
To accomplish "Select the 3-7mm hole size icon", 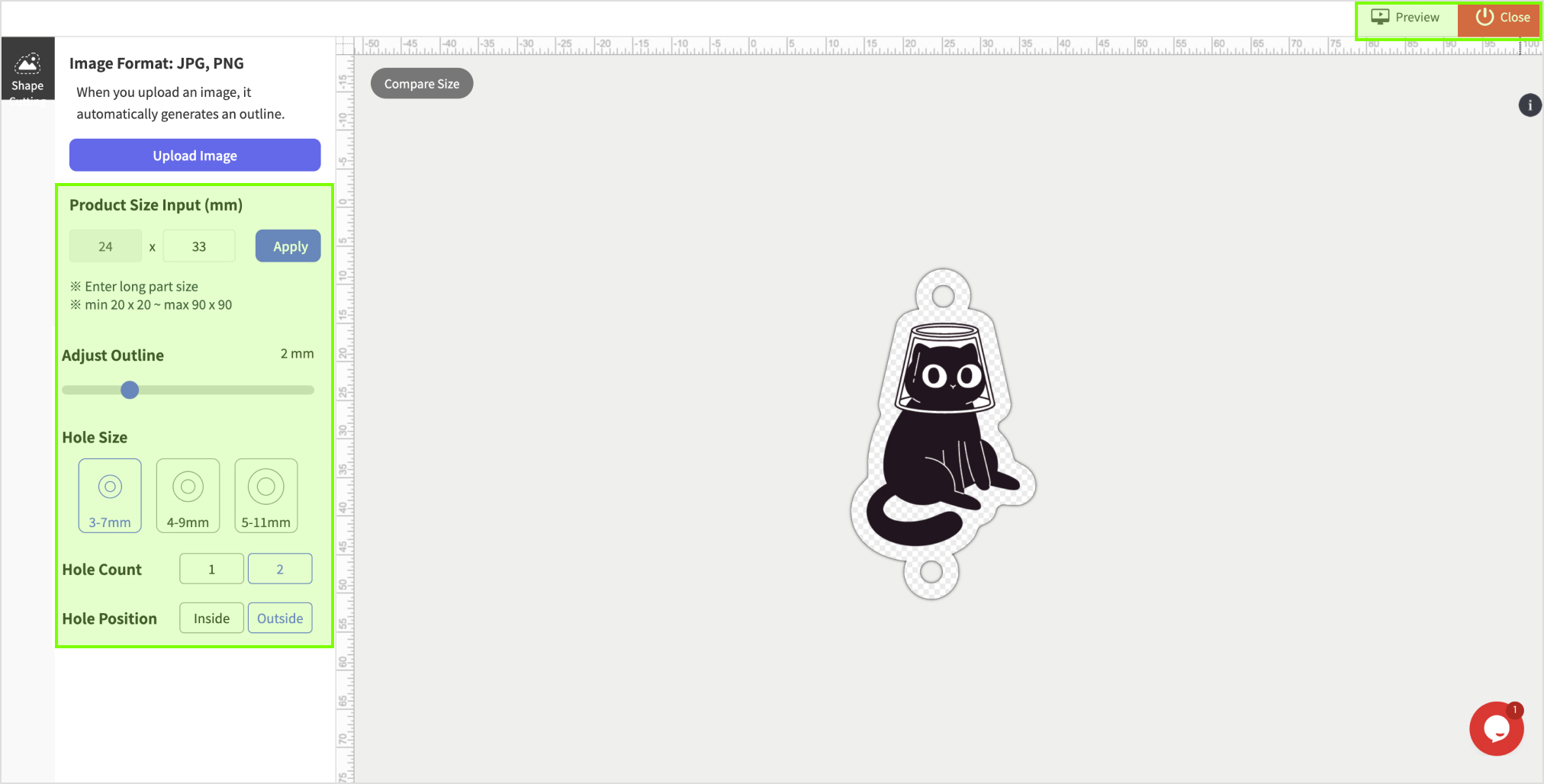I will (x=110, y=487).
